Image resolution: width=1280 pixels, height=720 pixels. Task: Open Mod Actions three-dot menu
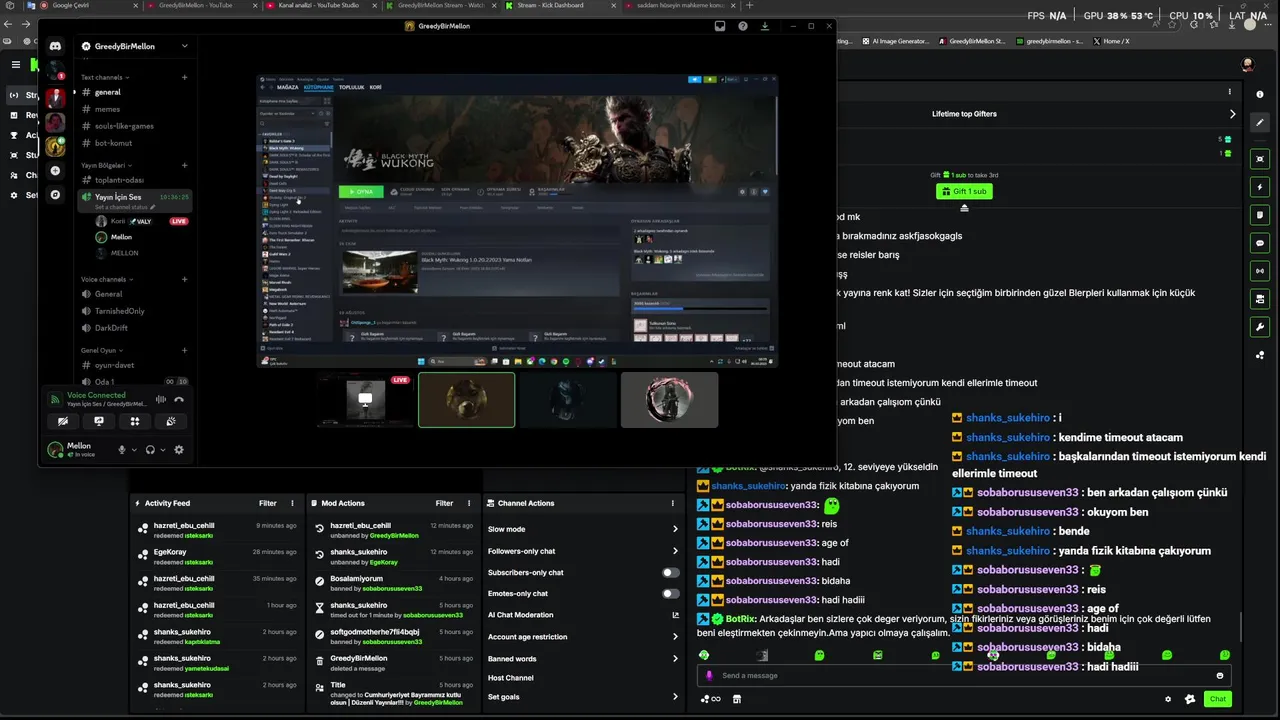(469, 503)
